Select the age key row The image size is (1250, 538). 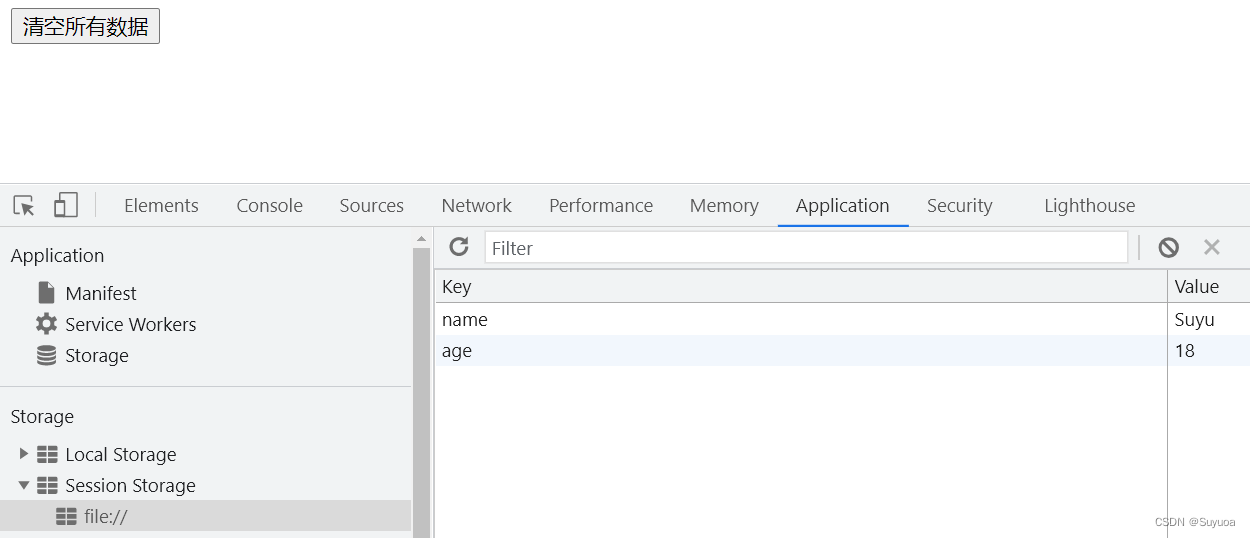coord(800,351)
